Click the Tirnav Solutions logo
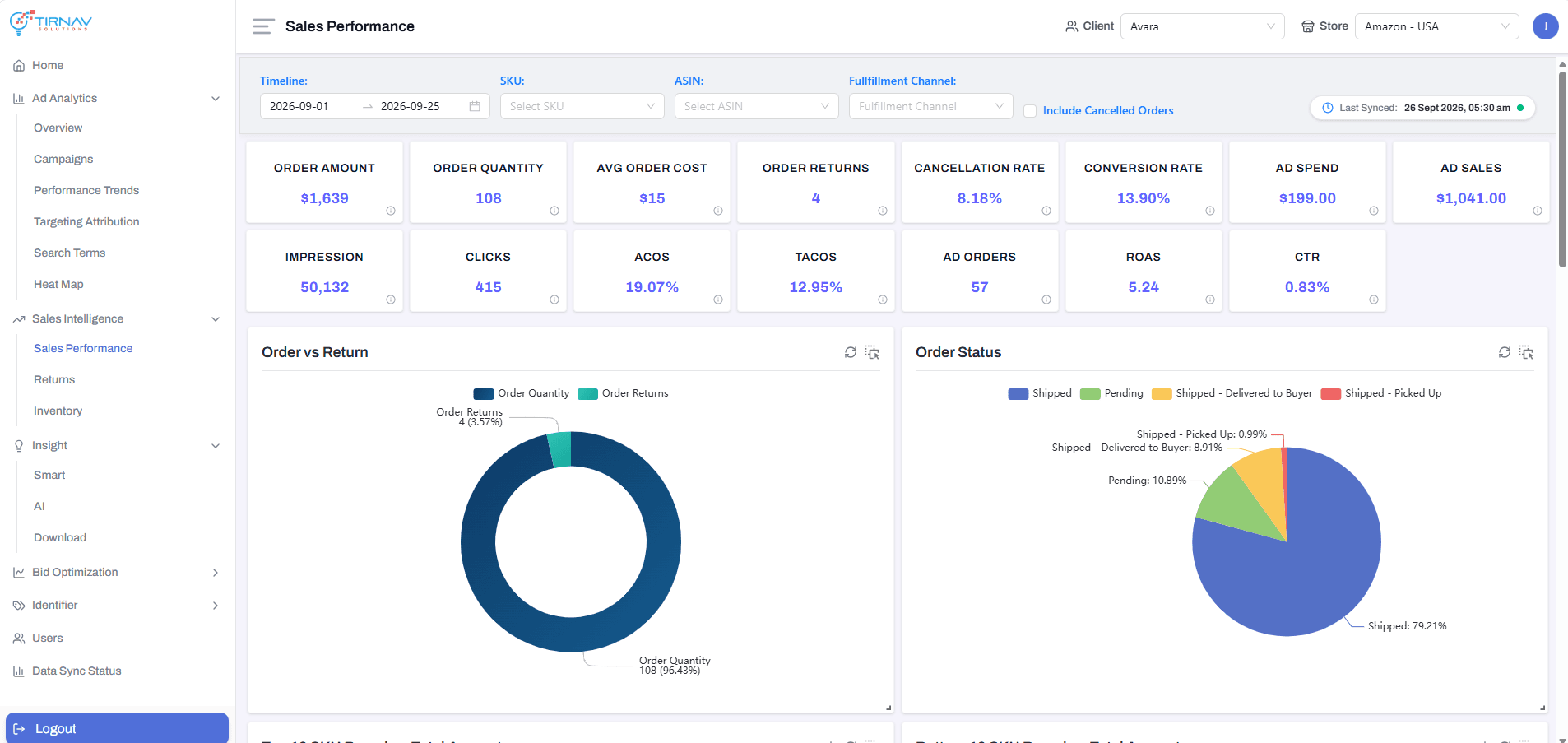1568x743 pixels. [x=51, y=22]
